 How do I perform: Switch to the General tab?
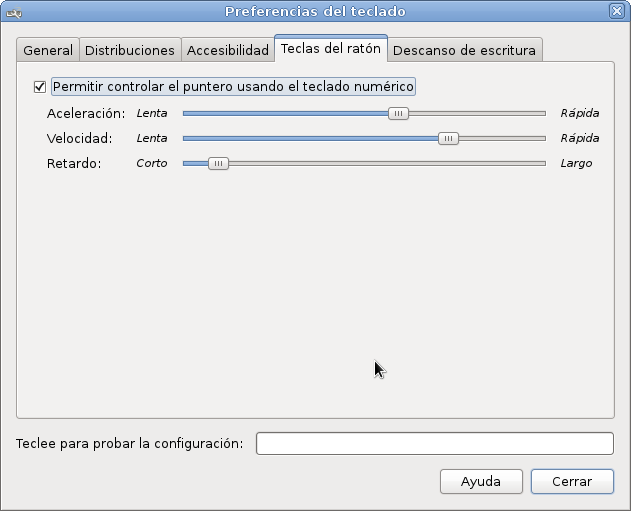pos(48,50)
